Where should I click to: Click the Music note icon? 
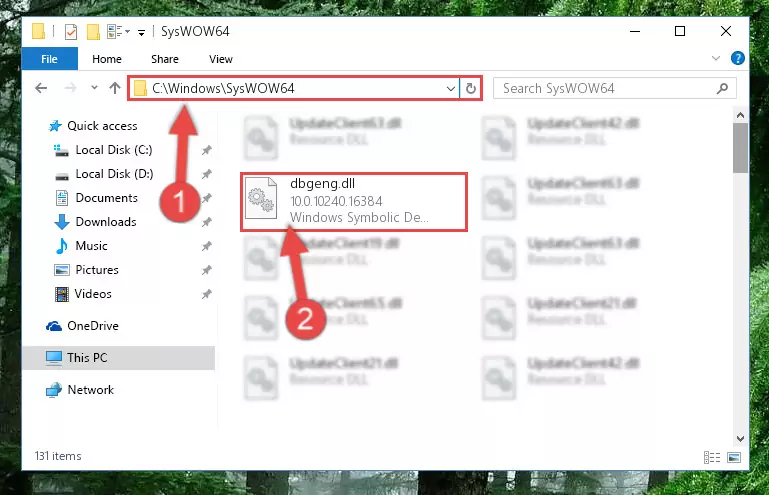point(61,246)
